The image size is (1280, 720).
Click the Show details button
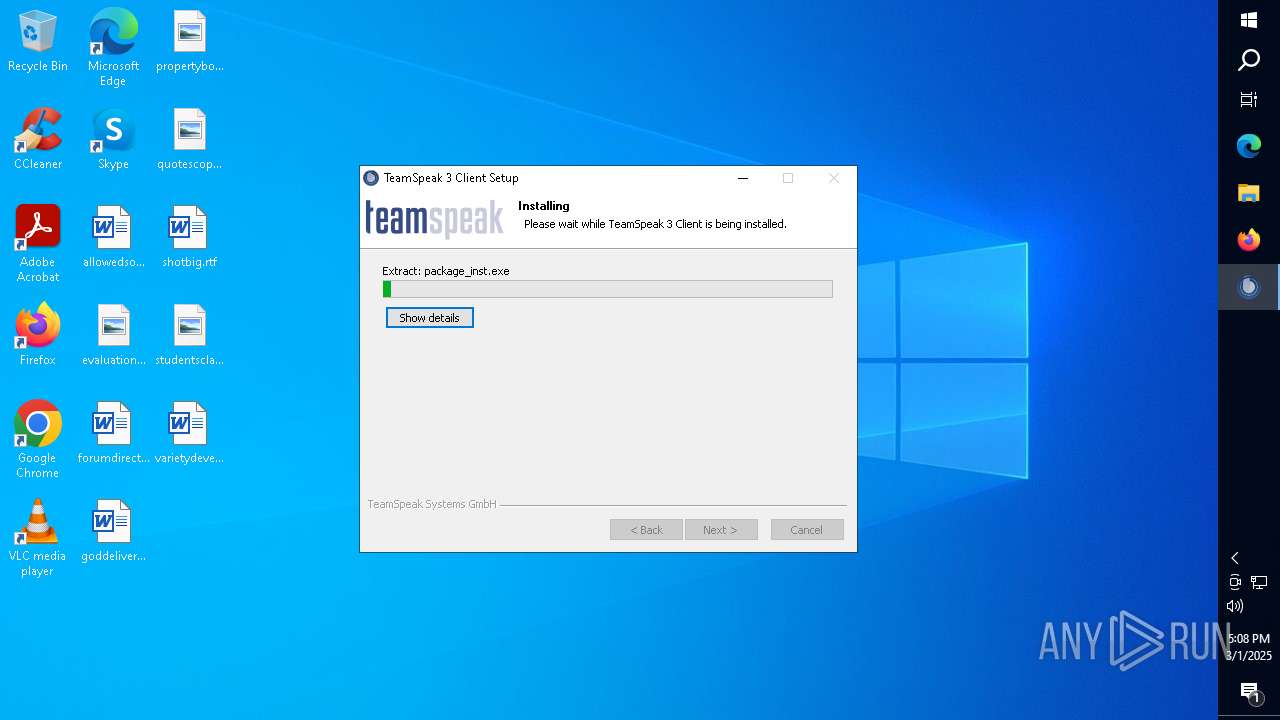(x=429, y=318)
